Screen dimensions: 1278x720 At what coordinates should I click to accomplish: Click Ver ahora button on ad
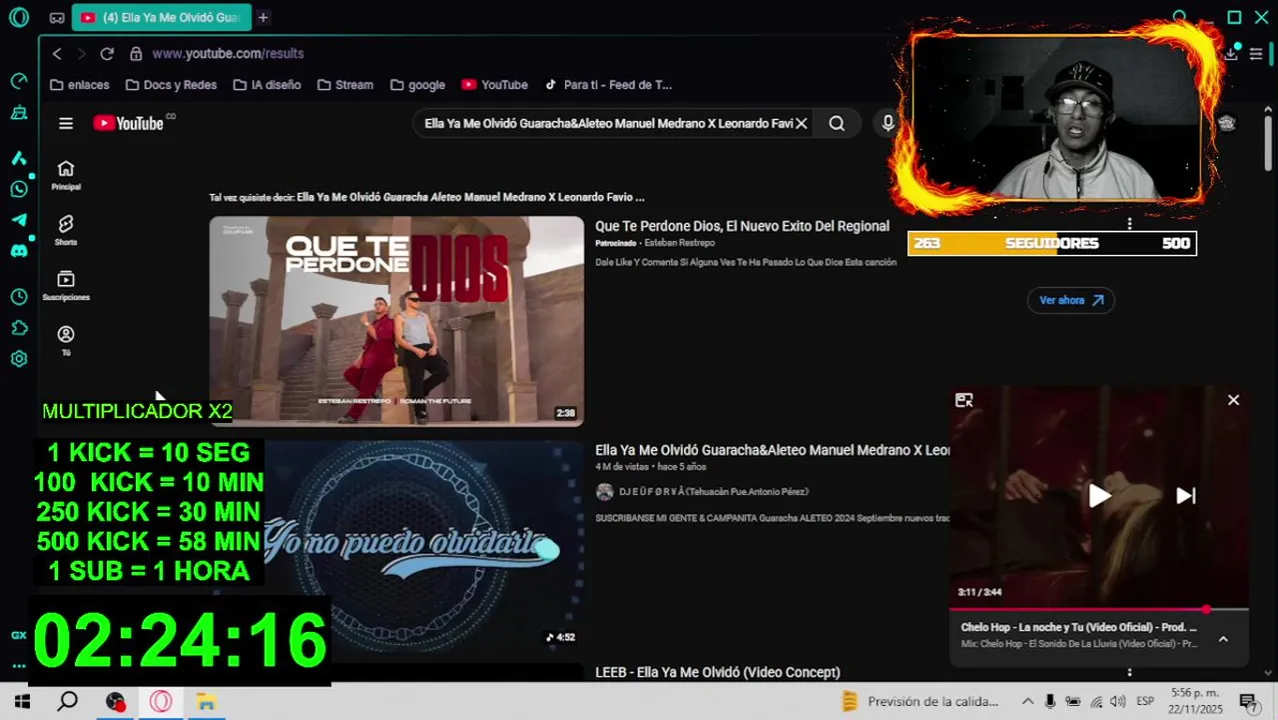coord(1070,300)
